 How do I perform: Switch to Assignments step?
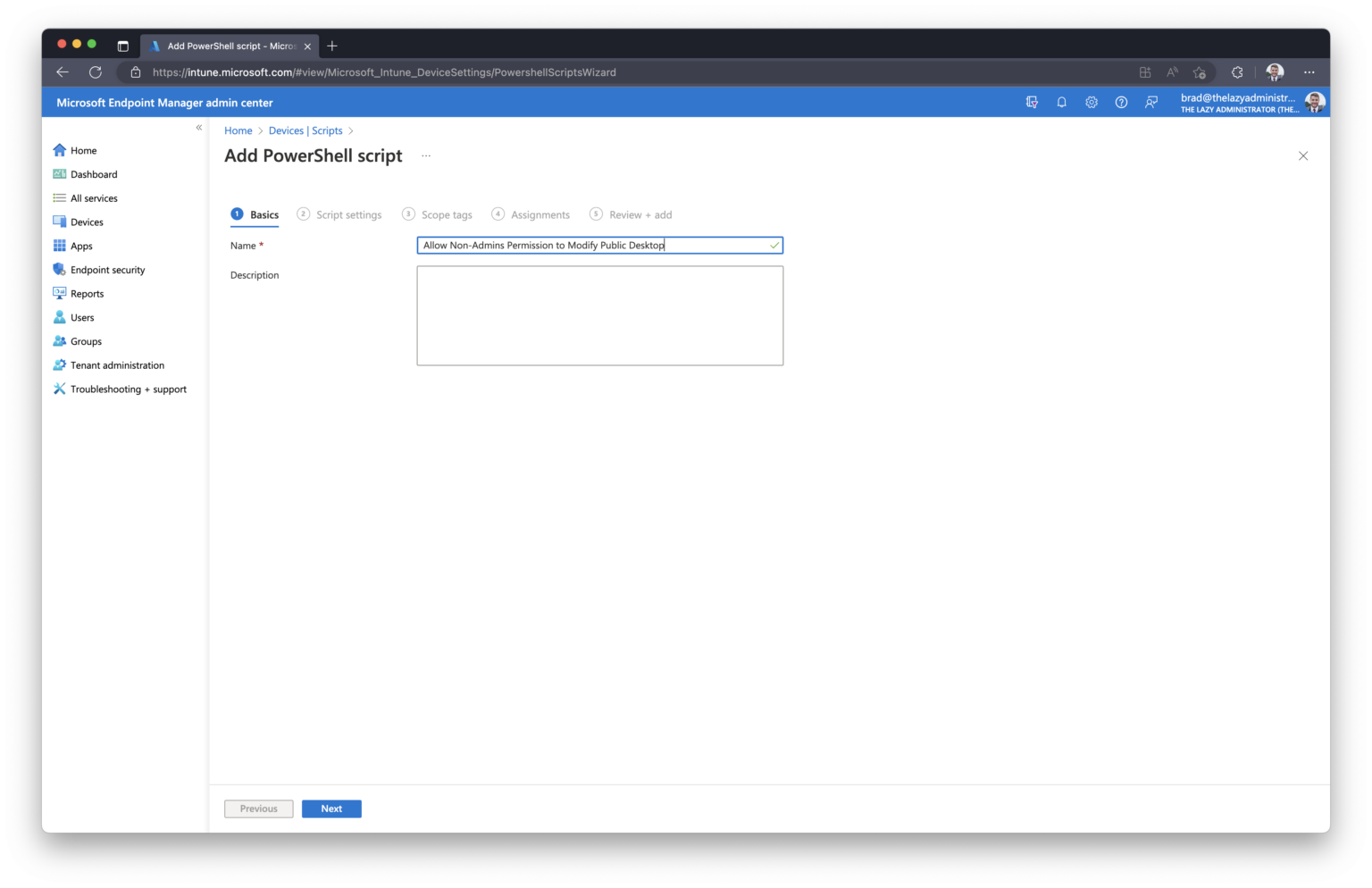click(531, 214)
